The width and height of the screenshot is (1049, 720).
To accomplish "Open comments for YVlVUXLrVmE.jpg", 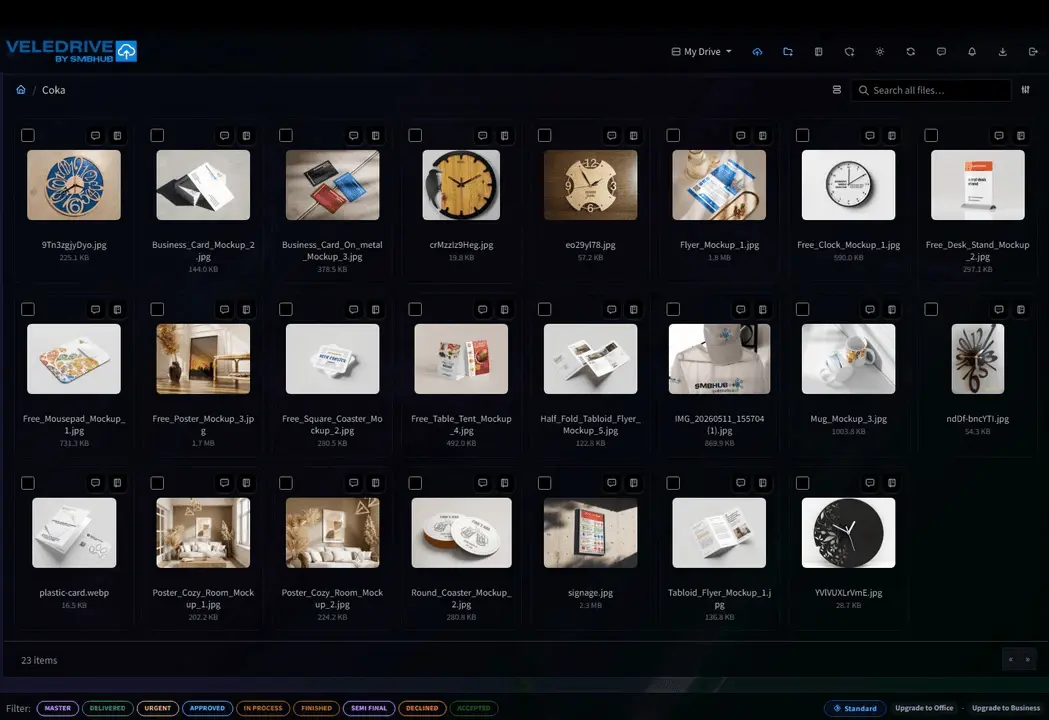I will point(870,483).
